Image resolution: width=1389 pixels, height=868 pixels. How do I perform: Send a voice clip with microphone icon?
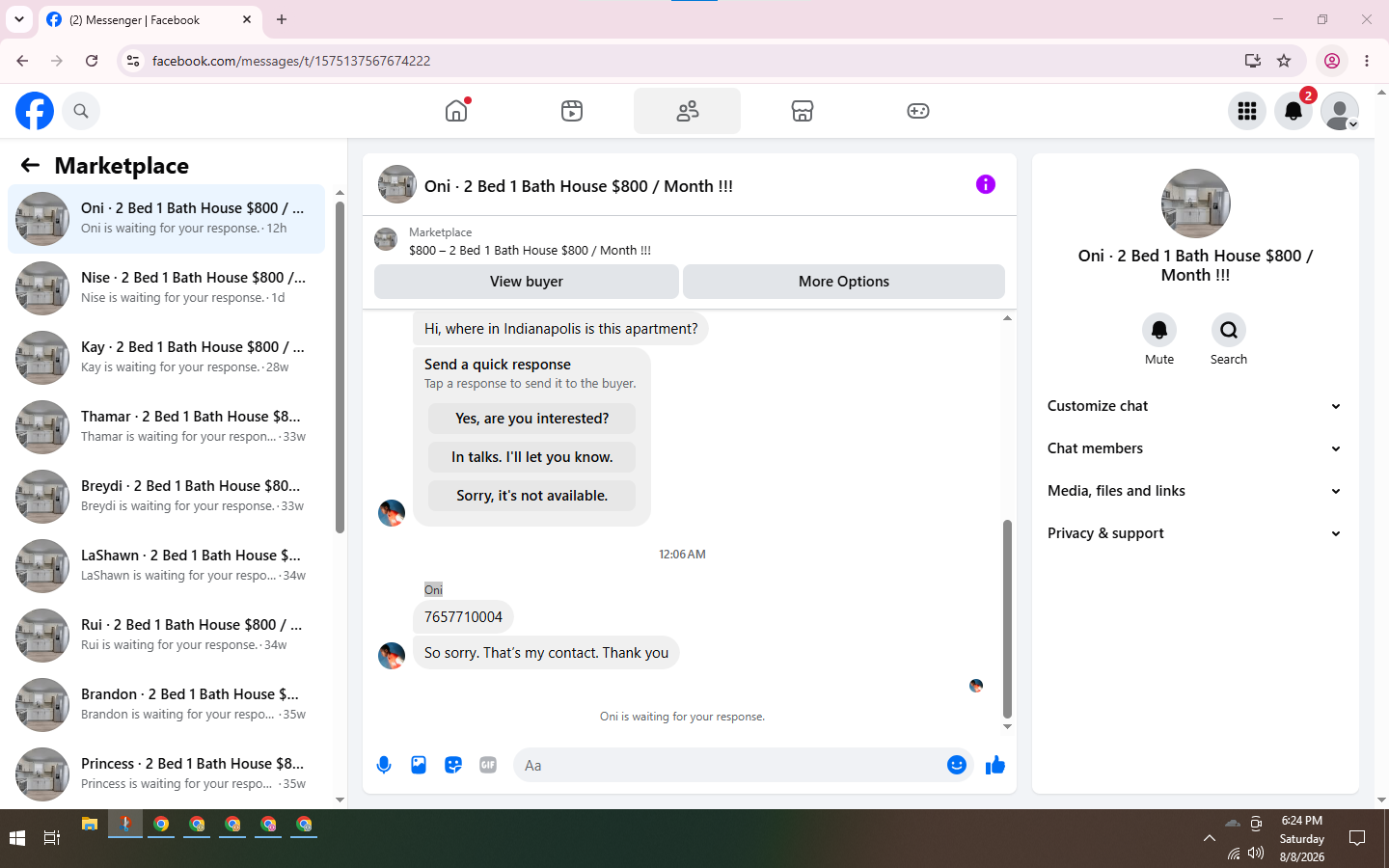coord(384,765)
